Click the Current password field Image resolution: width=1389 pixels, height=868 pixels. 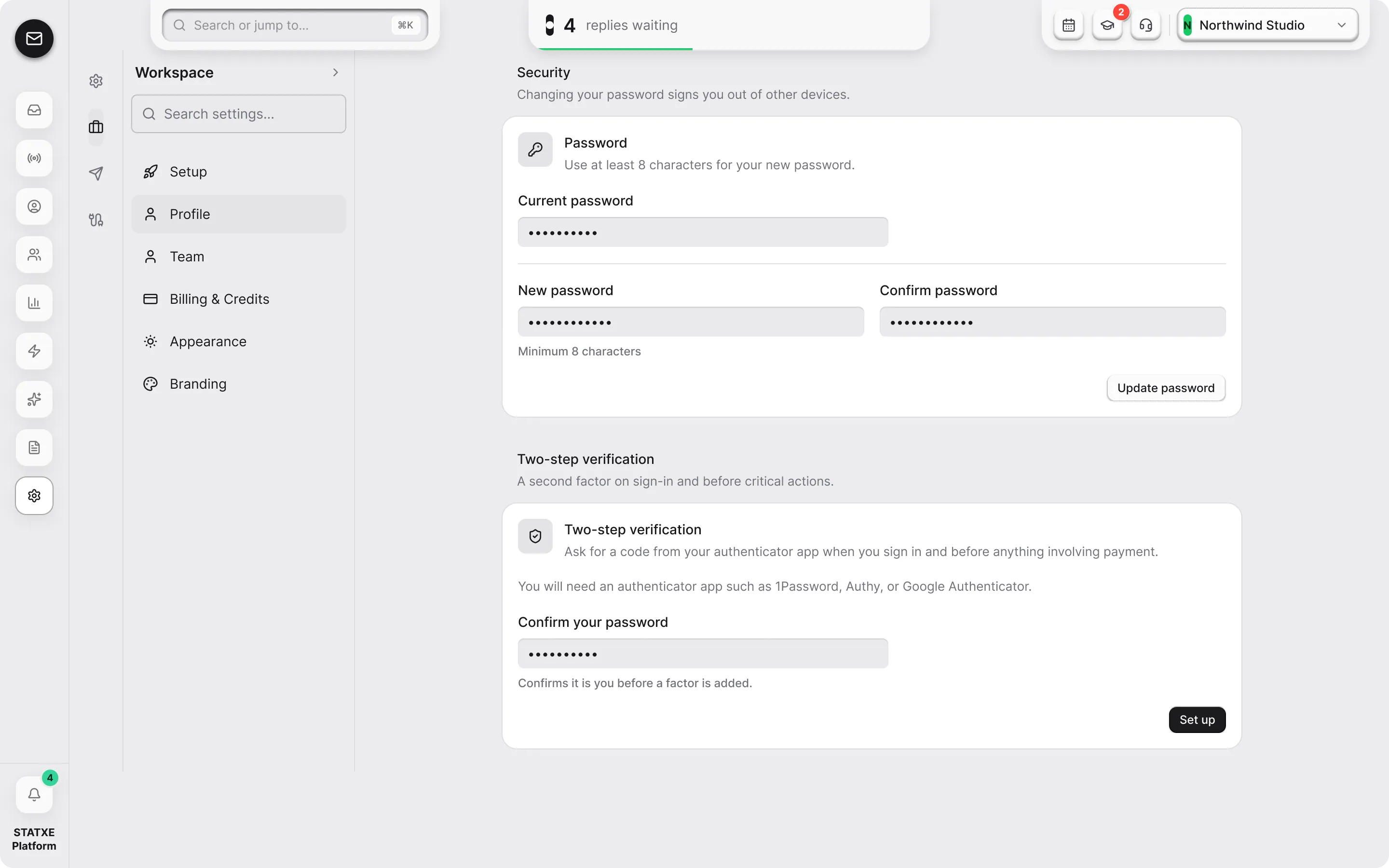[703, 232]
